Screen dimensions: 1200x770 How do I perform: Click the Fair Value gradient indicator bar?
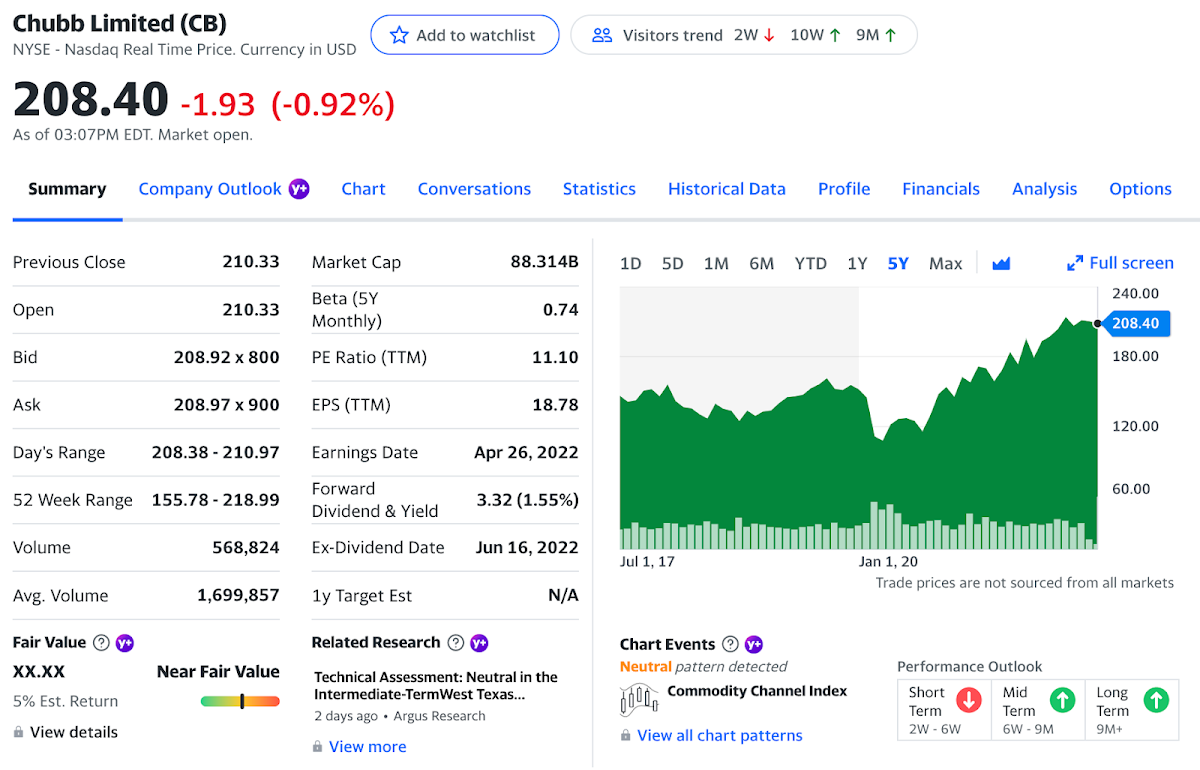pyautogui.click(x=240, y=701)
